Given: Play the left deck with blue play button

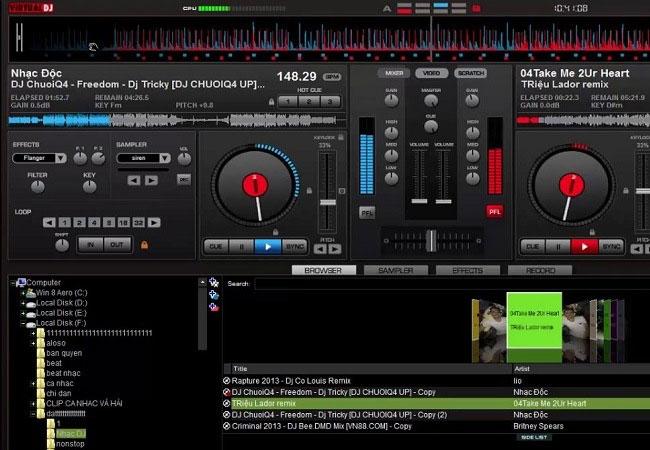Looking at the screenshot, I should click(268, 247).
